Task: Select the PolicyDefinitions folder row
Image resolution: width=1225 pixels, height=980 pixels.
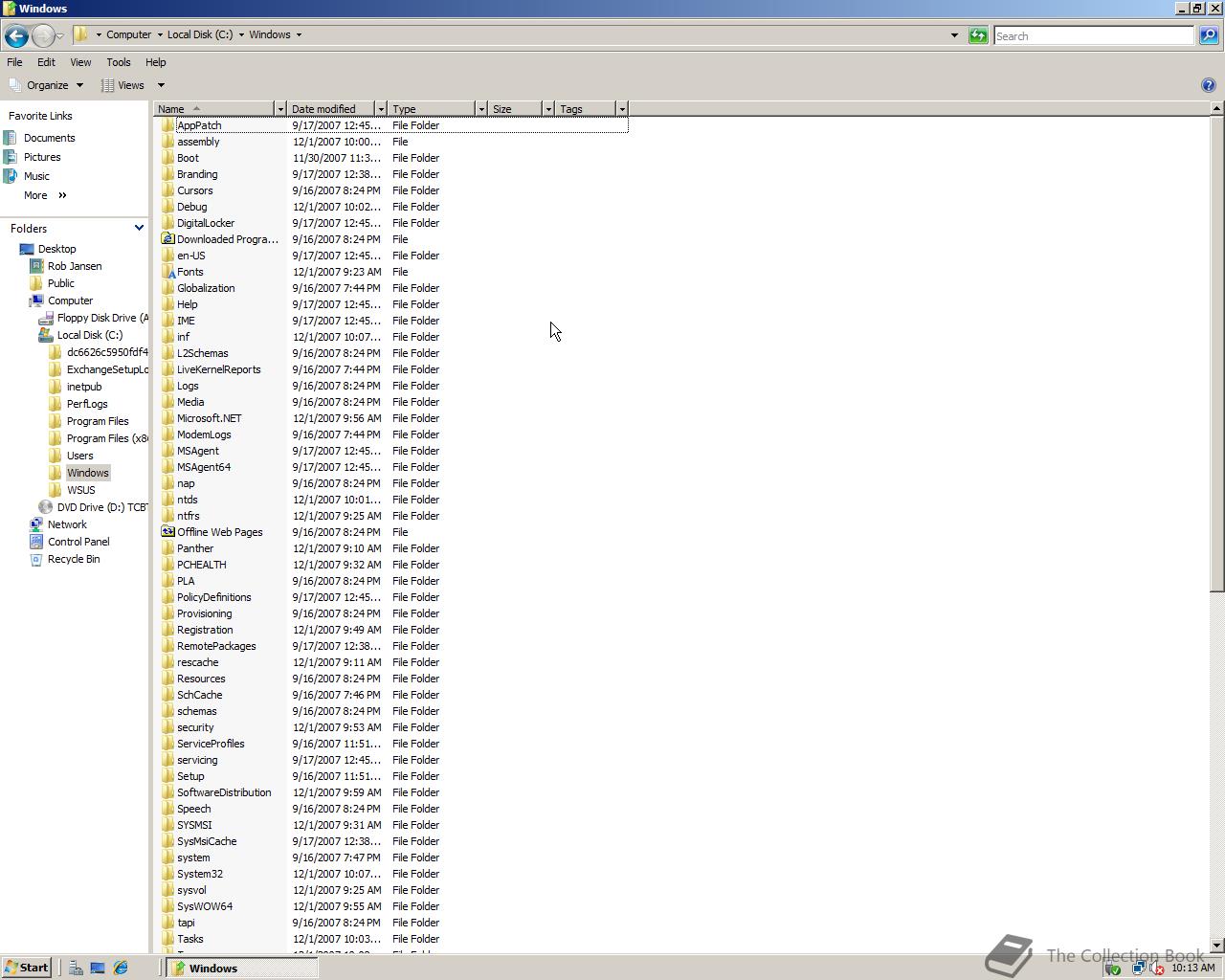Action: [390, 597]
